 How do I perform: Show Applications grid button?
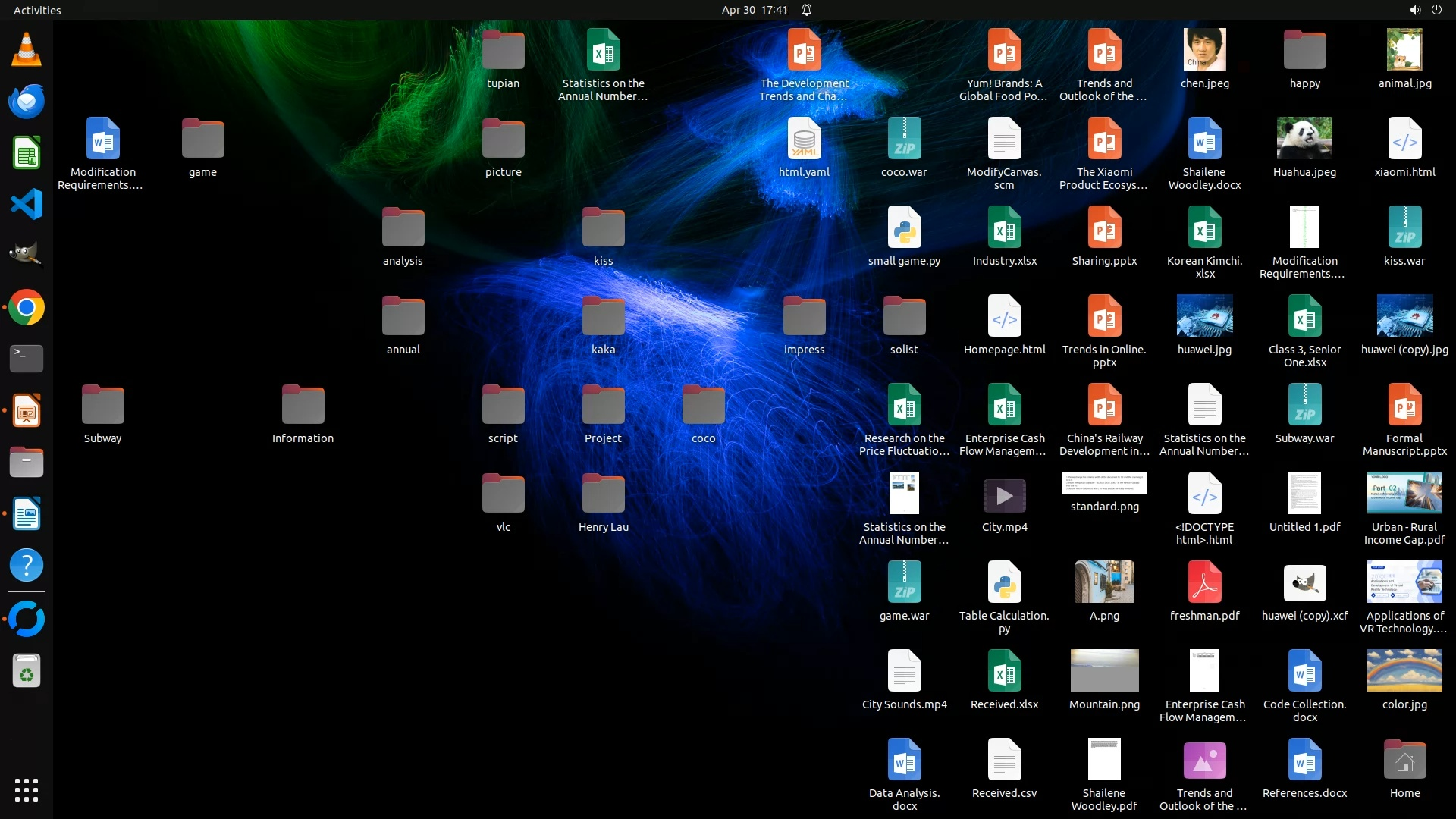click(x=27, y=790)
